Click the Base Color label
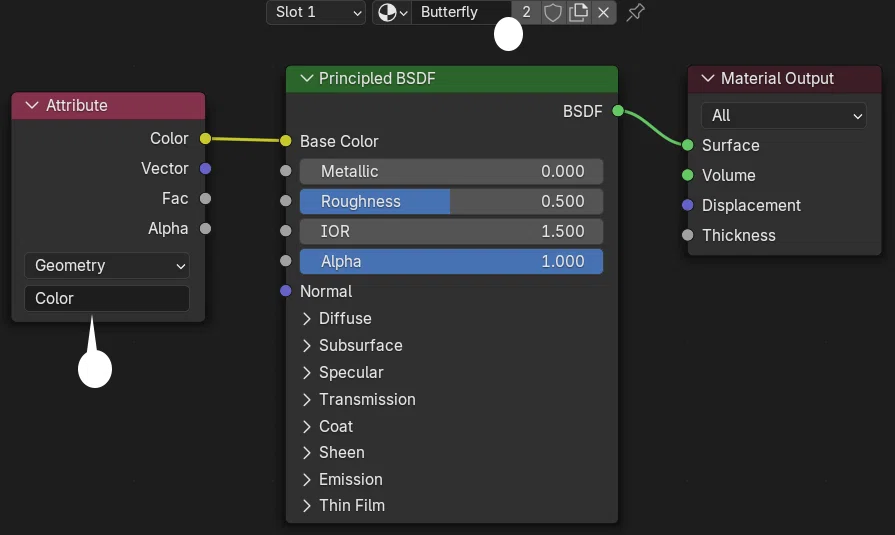895x535 pixels. point(339,142)
